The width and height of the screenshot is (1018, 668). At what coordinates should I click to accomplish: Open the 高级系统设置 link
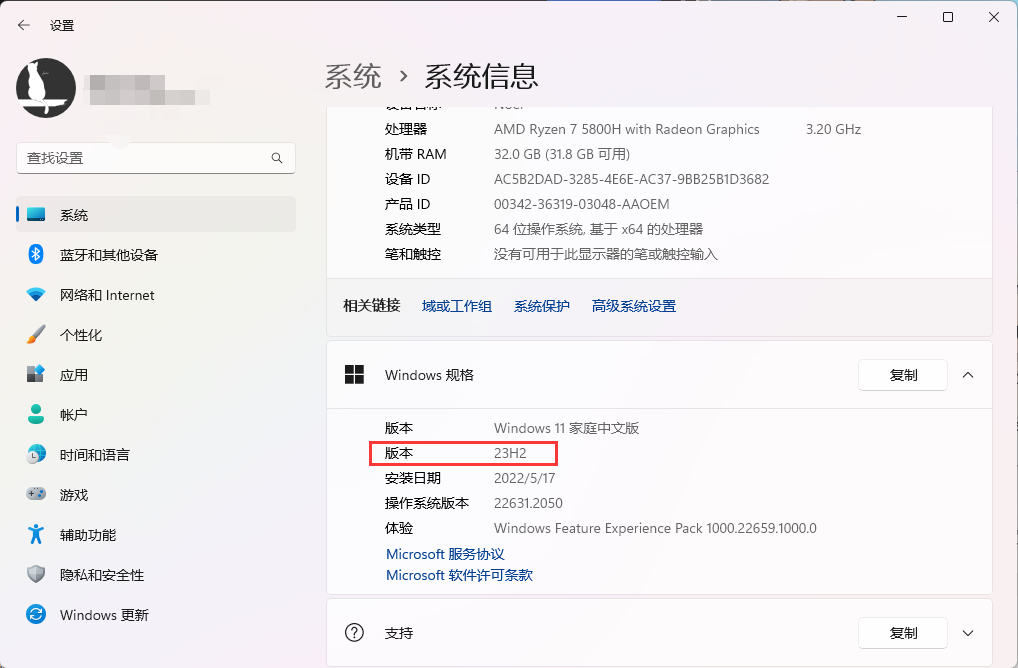[x=633, y=306]
